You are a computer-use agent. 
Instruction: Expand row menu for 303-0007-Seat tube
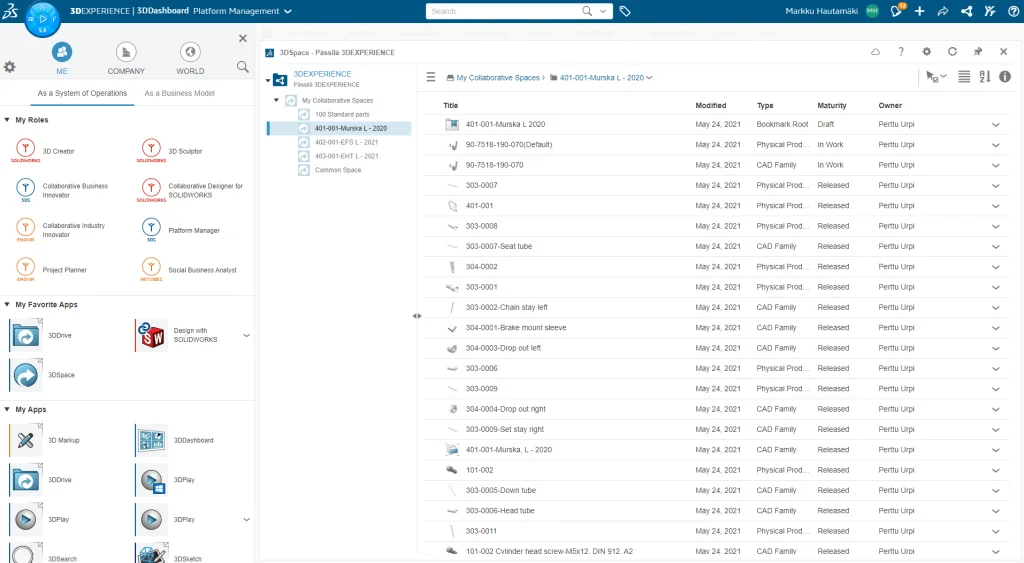pyautogui.click(x=995, y=246)
